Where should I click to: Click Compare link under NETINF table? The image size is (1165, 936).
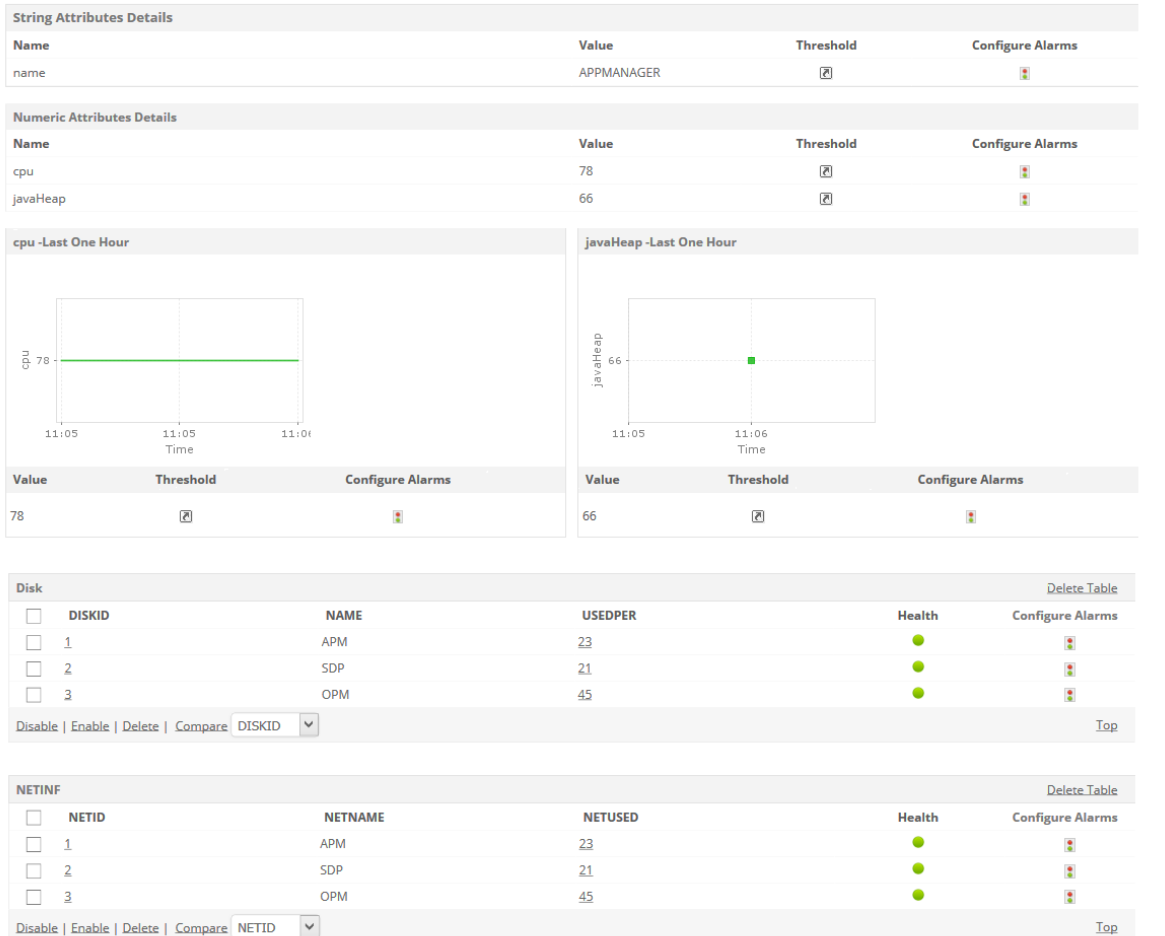(x=201, y=928)
